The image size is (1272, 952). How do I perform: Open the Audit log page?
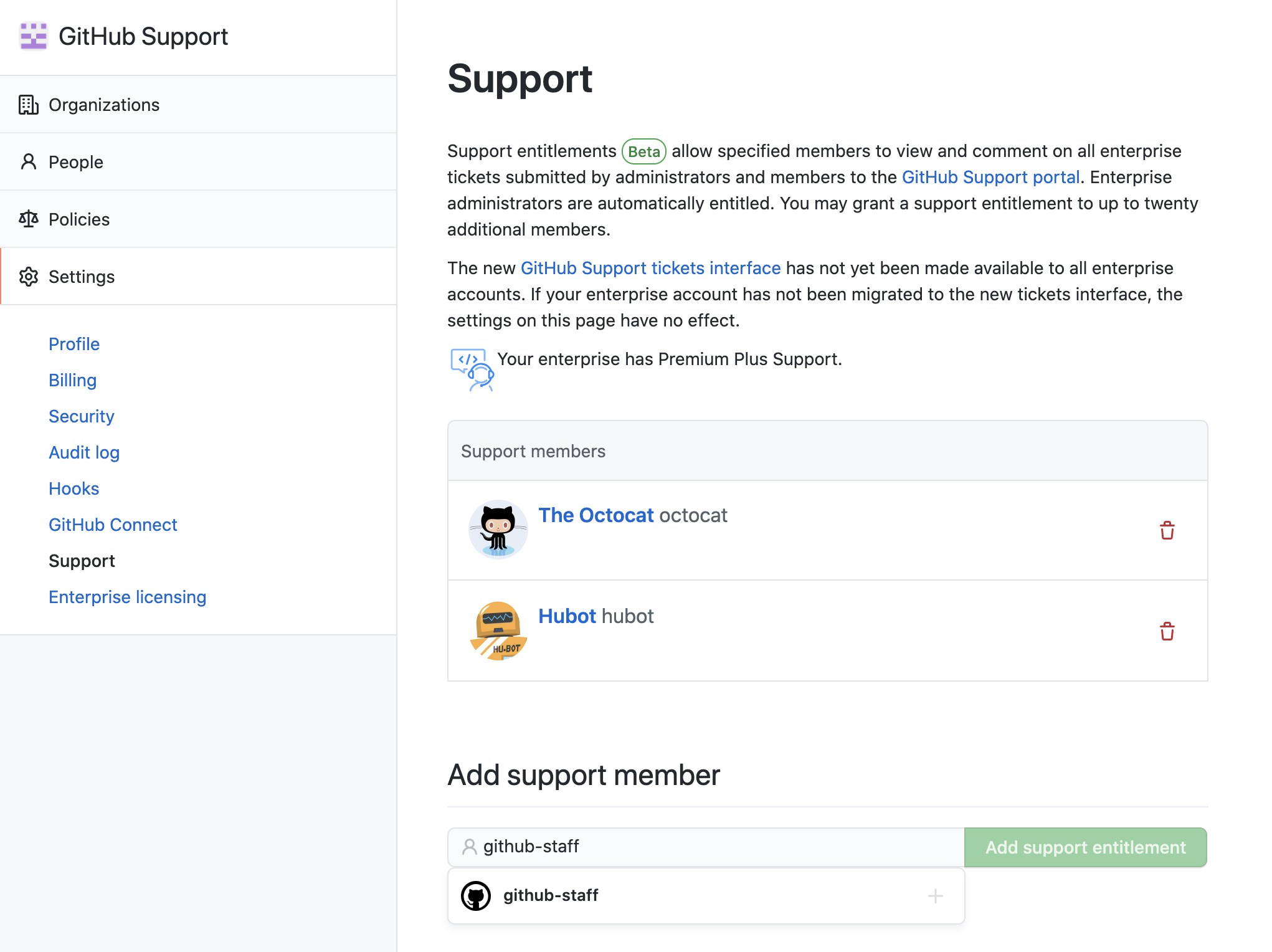click(x=84, y=452)
